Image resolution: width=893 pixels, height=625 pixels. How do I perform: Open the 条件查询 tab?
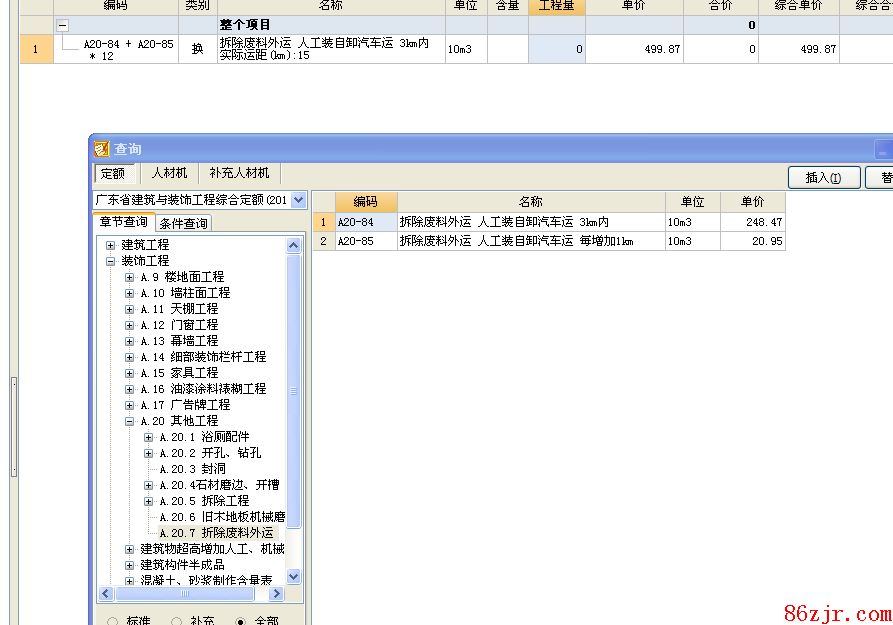pyautogui.click(x=184, y=223)
